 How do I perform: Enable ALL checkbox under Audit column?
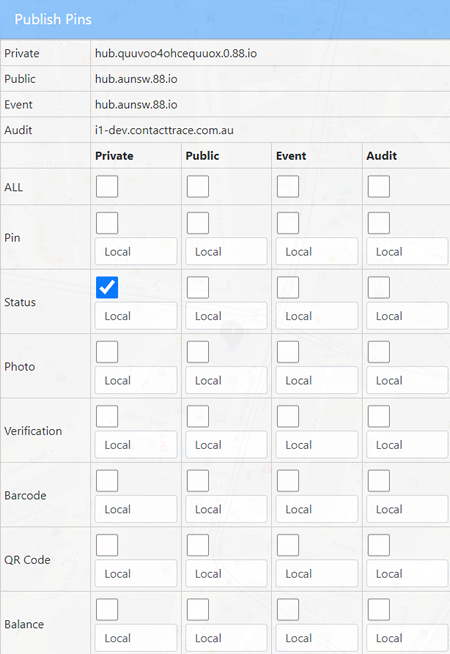point(379,186)
